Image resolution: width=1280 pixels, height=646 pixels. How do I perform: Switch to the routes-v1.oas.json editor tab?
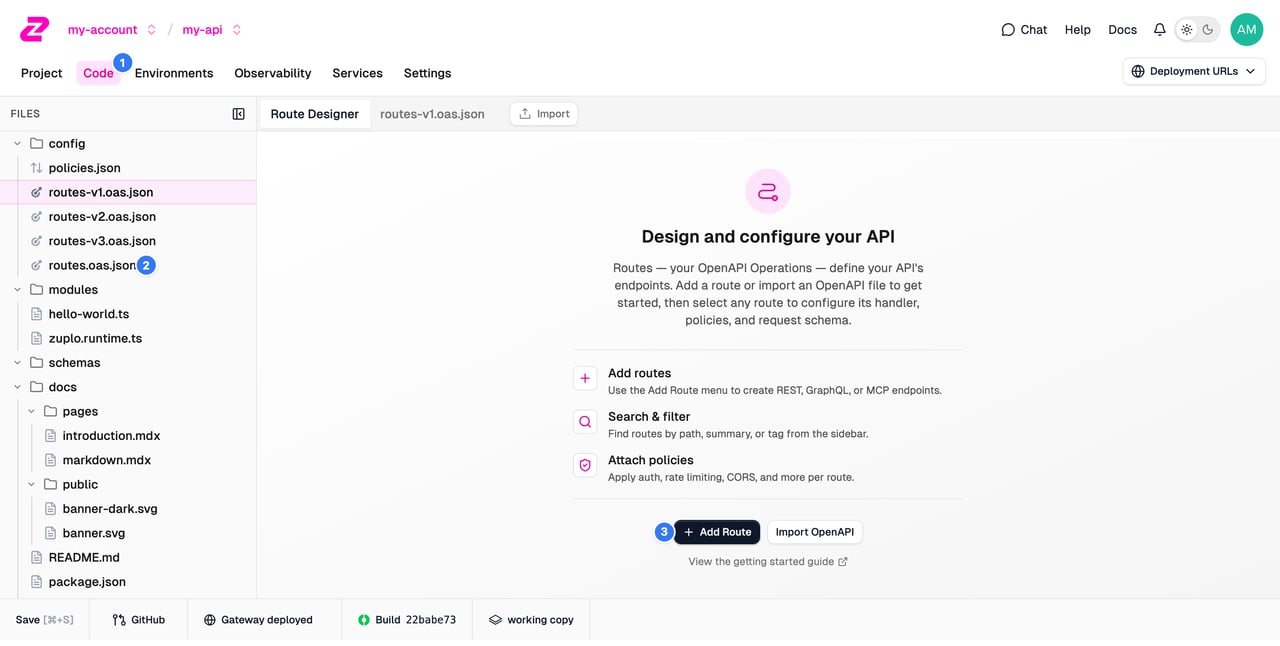point(432,114)
